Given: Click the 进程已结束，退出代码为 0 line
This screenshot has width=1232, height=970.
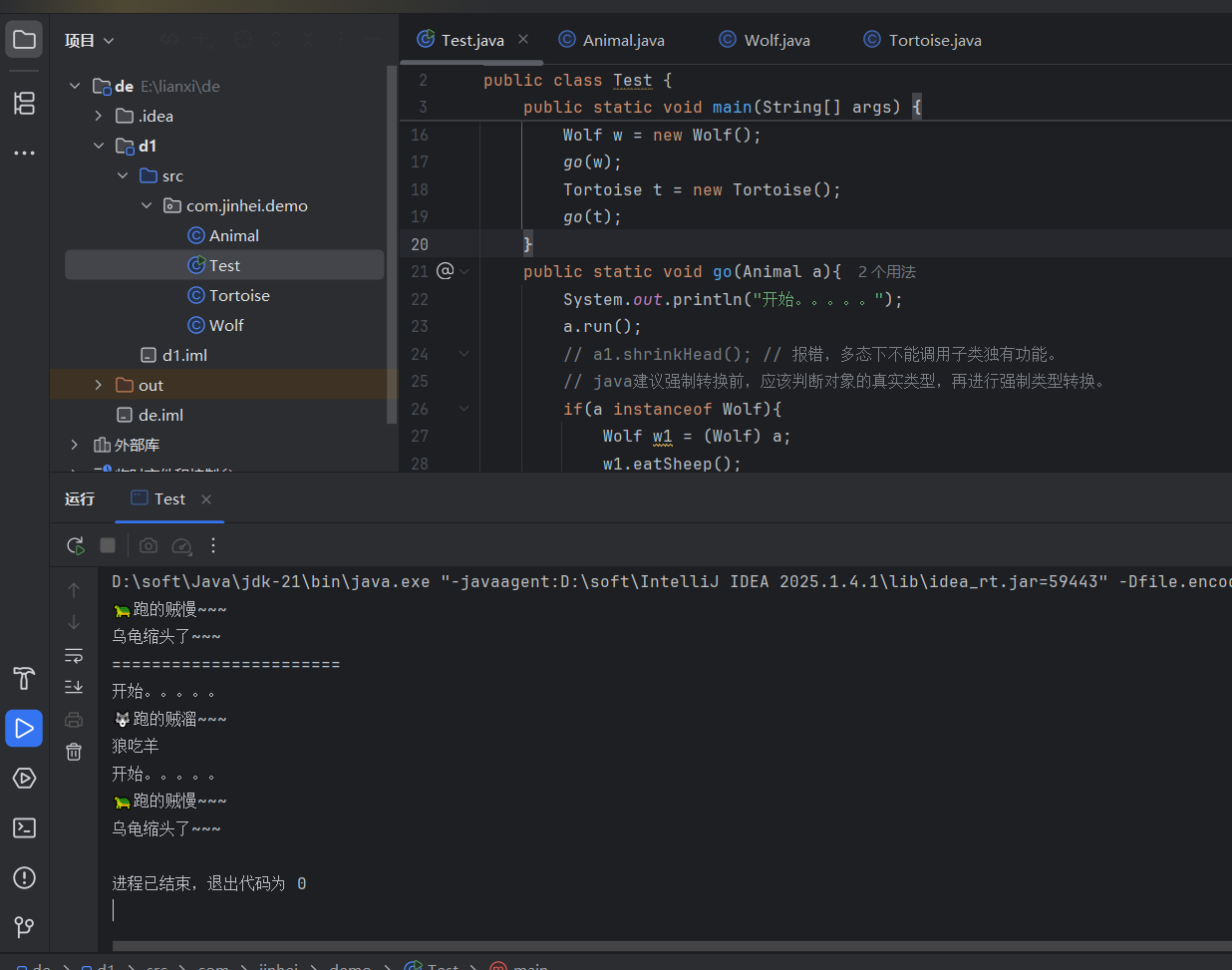Looking at the screenshot, I should 209,883.
